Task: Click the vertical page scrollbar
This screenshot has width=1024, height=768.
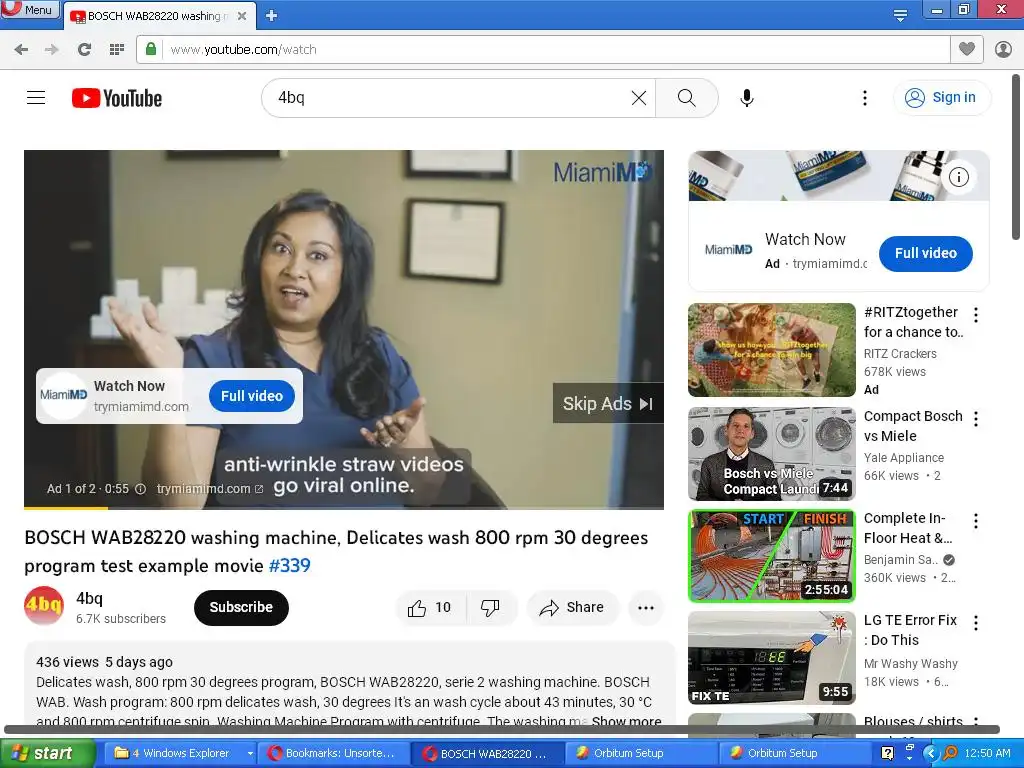Action: 1016,157
